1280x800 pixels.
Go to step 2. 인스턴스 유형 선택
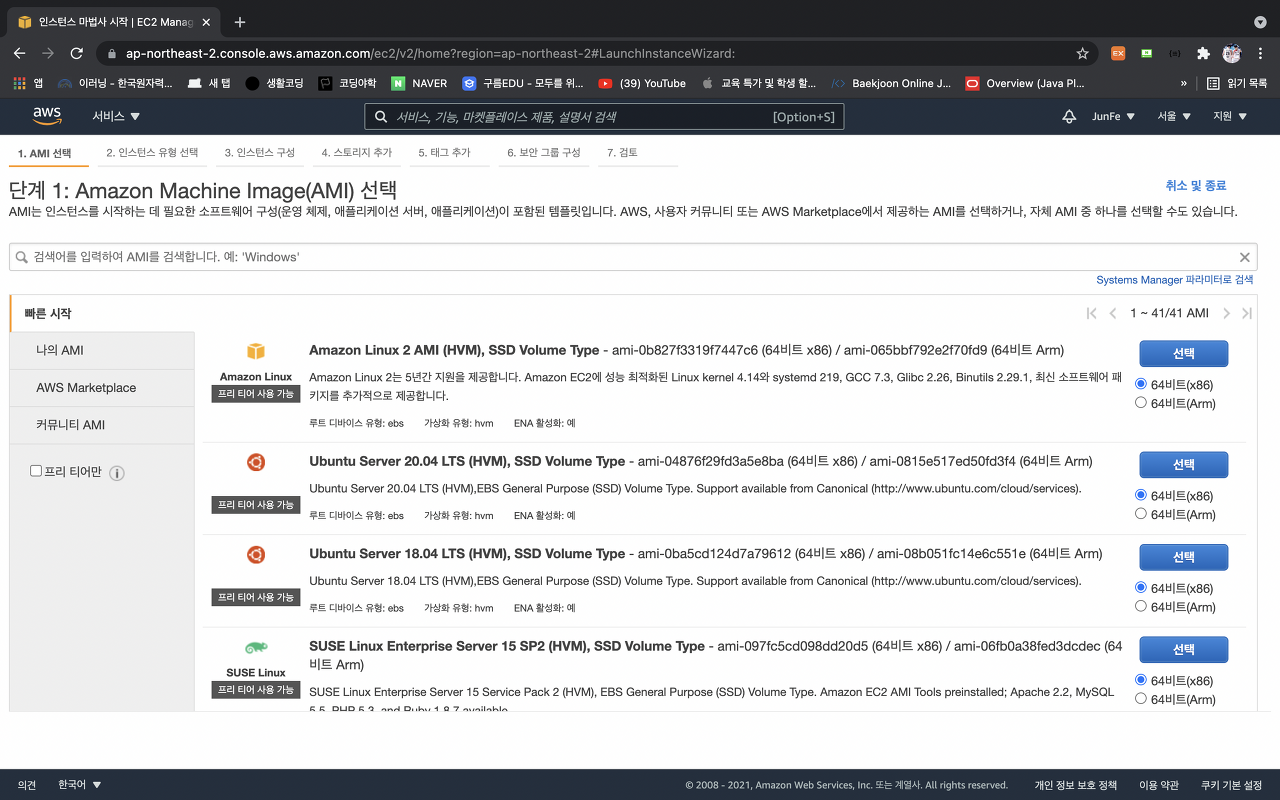tap(152, 153)
